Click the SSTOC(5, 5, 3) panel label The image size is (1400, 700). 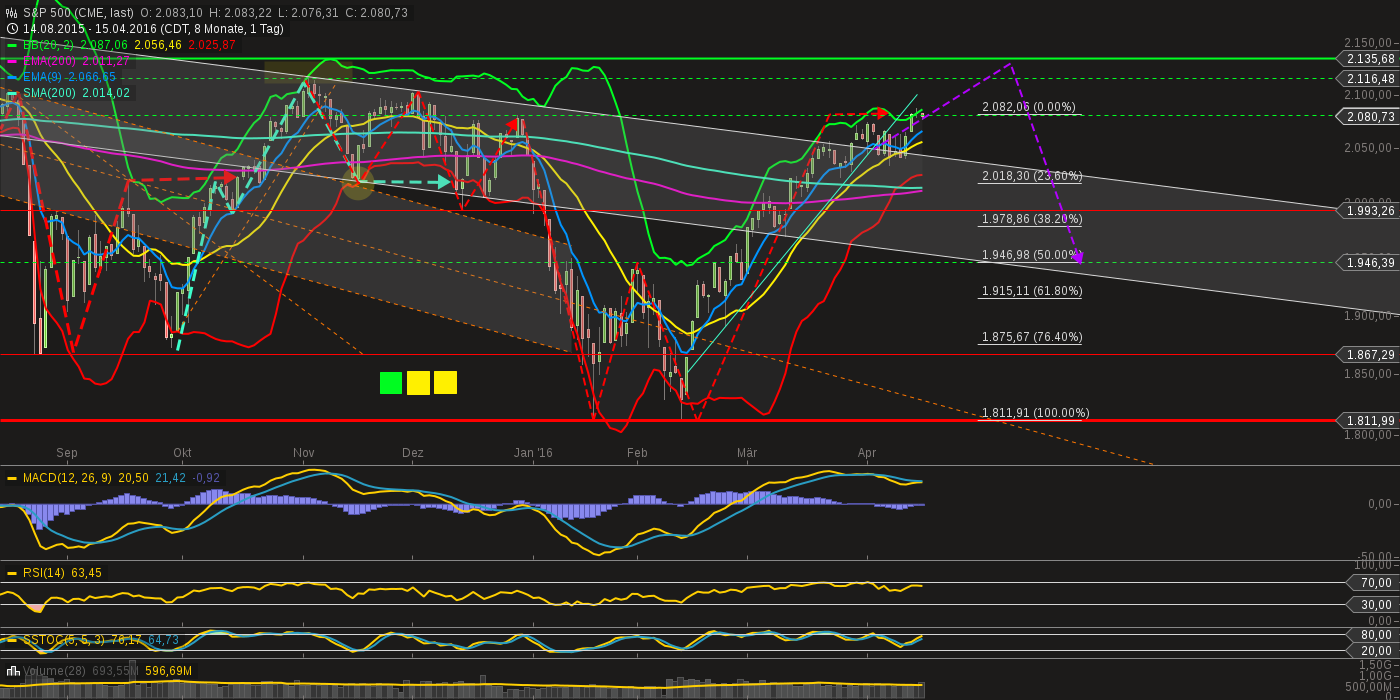65,639
